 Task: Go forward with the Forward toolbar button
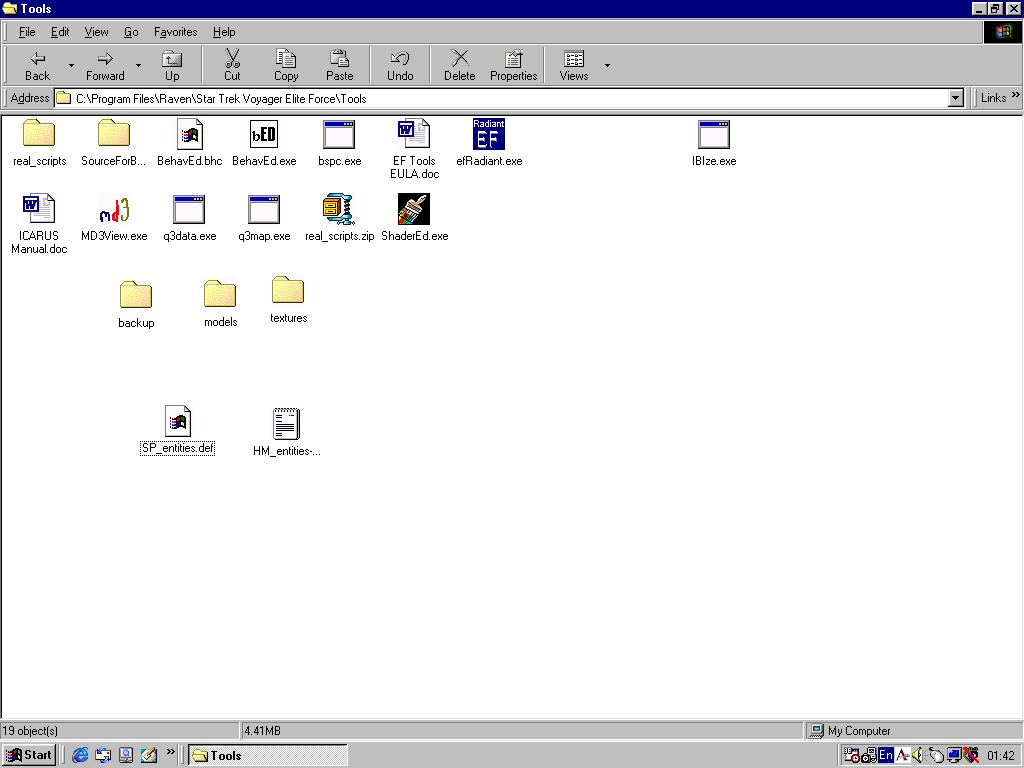pyautogui.click(x=105, y=66)
